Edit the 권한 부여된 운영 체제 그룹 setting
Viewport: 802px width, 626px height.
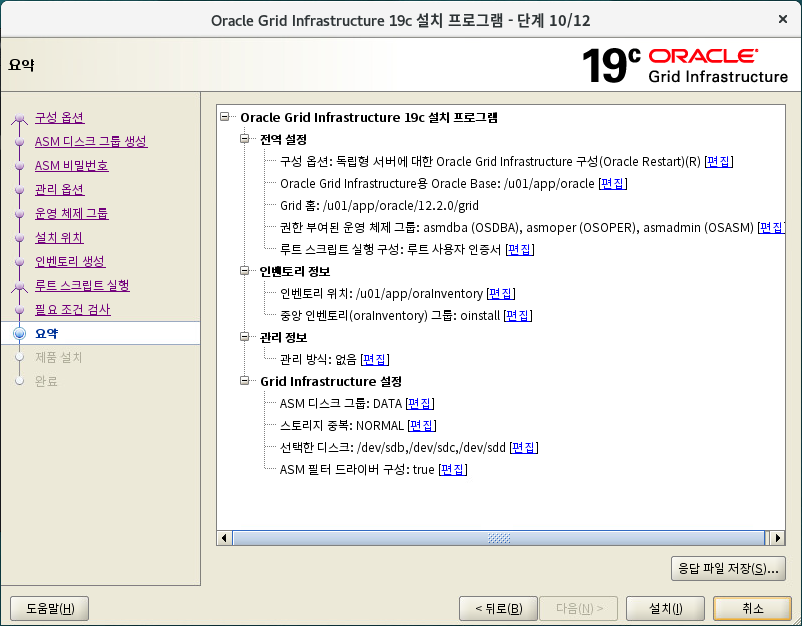click(771, 228)
